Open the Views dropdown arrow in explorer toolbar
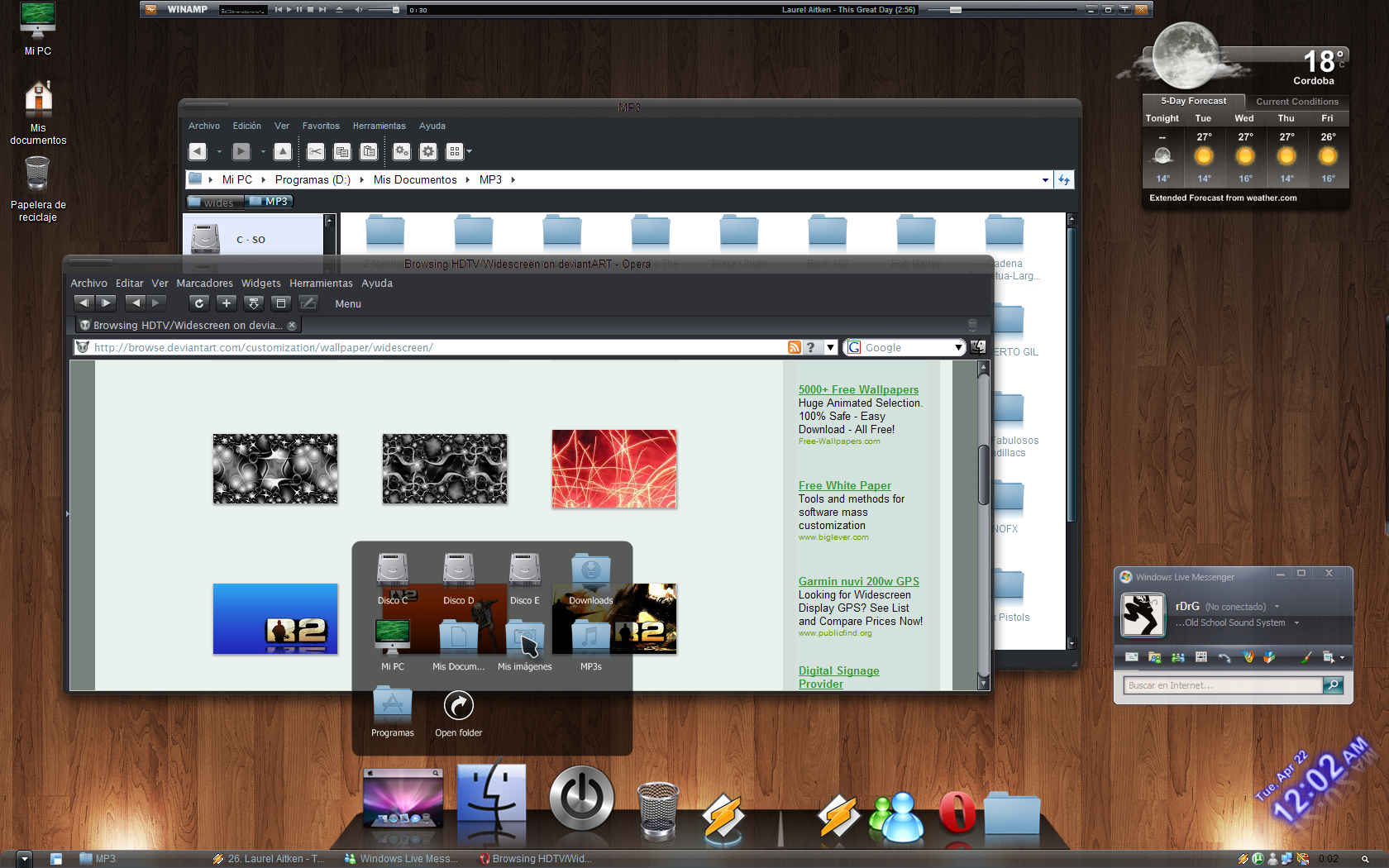This screenshot has height=868, width=1389. (470, 152)
